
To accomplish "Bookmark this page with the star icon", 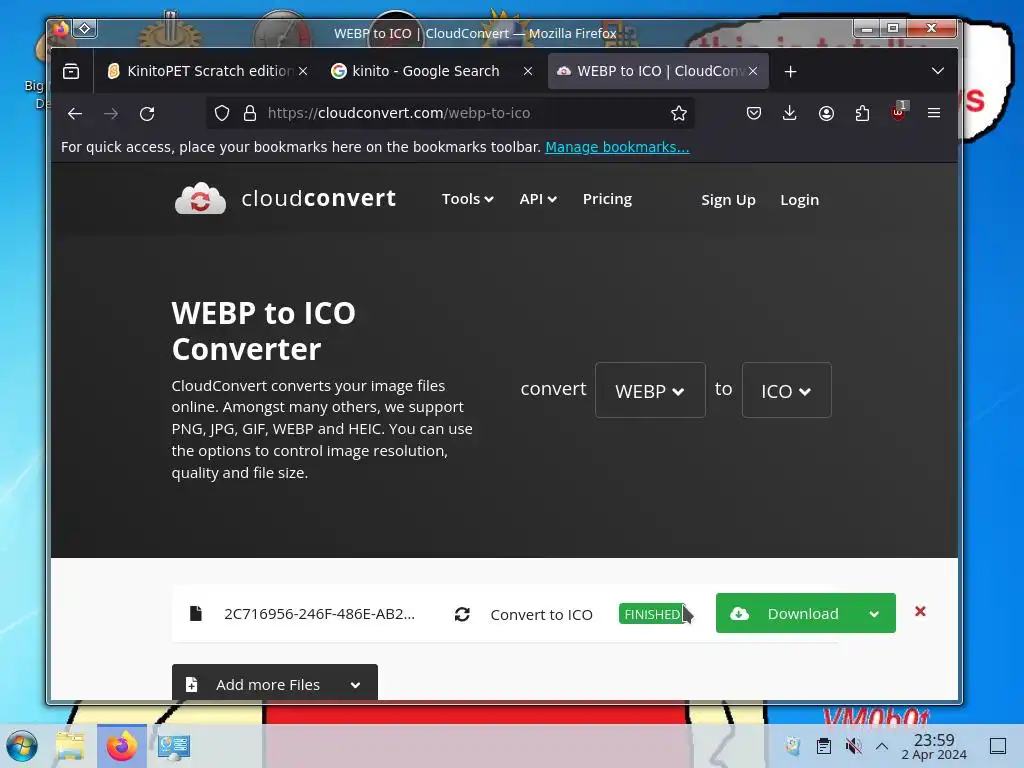I will [679, 114].
